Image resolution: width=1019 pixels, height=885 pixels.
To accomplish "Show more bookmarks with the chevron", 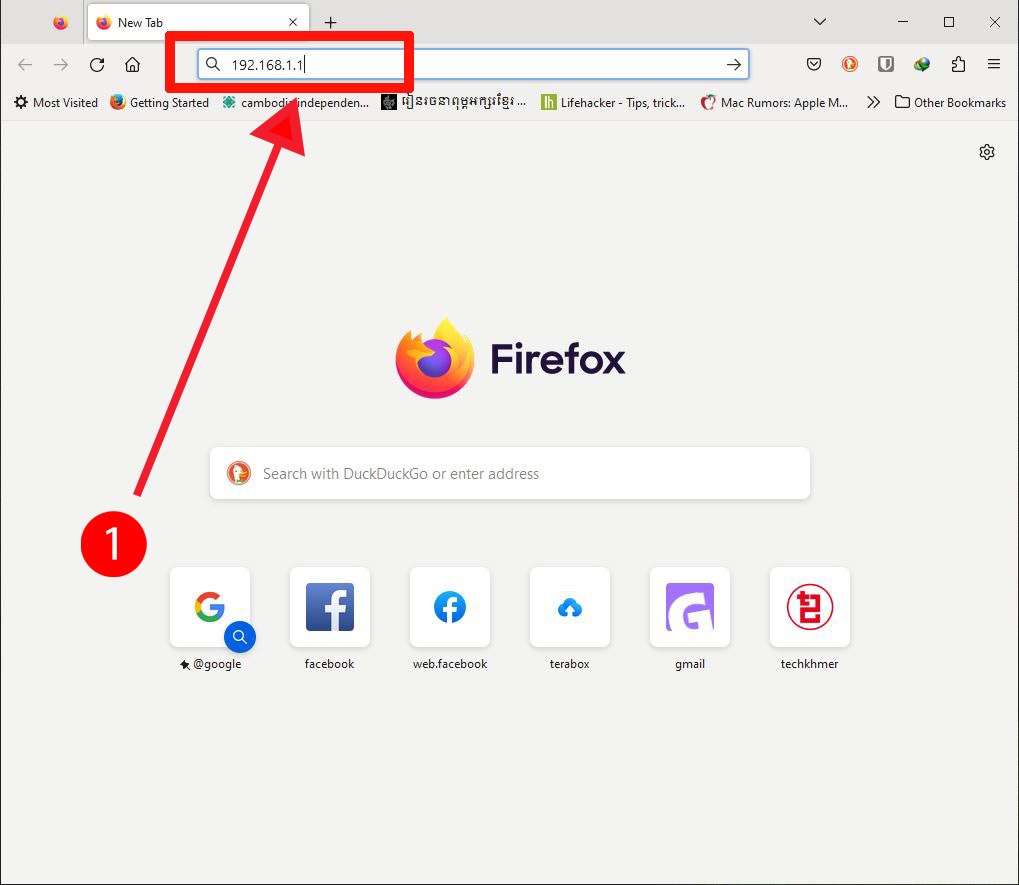I will click(x=873, y=102).
